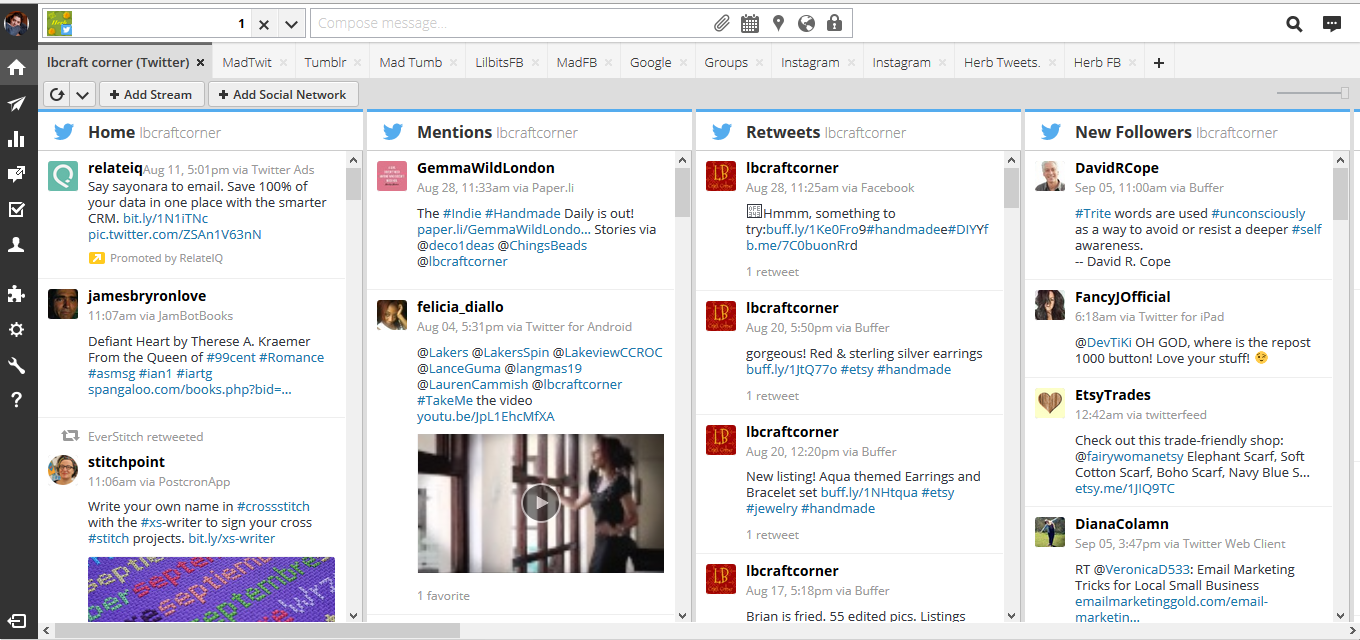1360x640 pixels.
Task: Open the Tools wrench icon in sidebar
Action: [17, 365]
